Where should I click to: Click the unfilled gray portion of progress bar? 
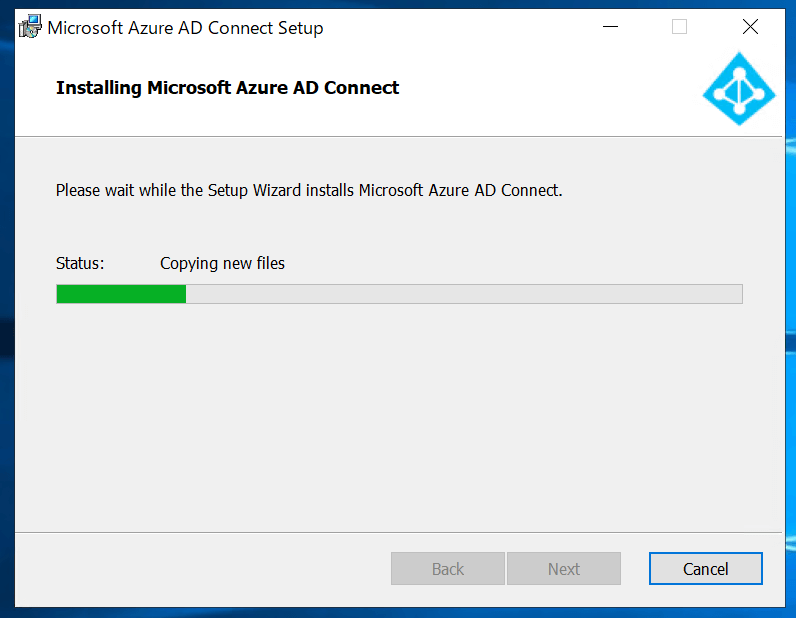464,294
